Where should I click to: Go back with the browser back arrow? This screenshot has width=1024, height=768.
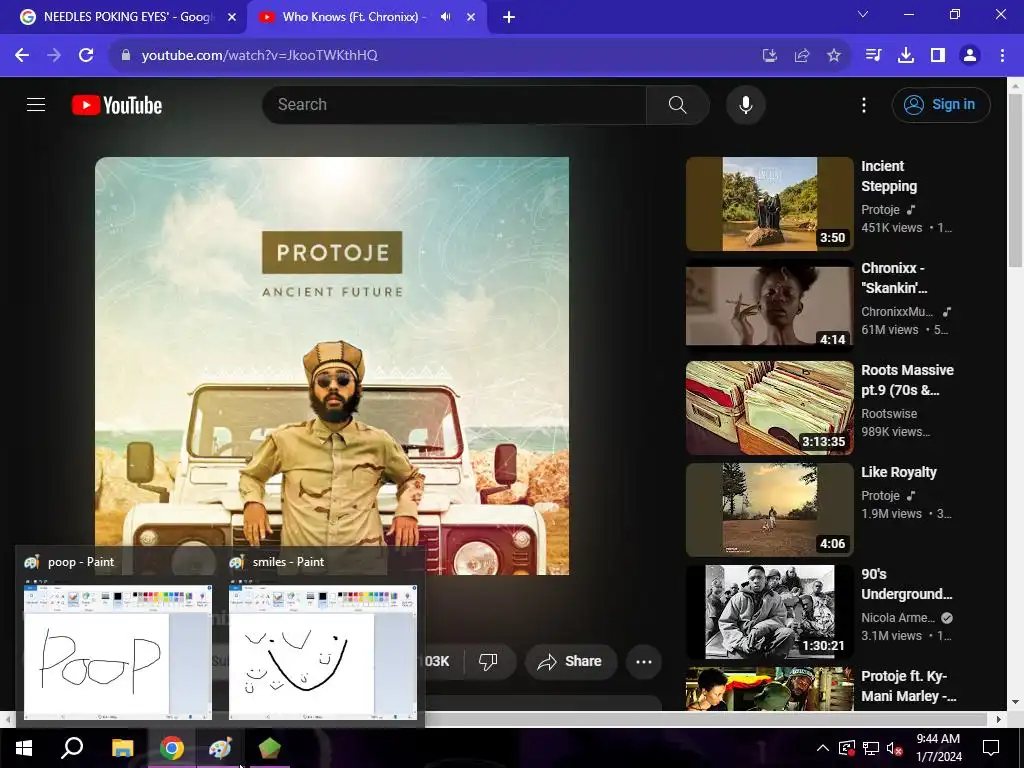[22, 56]
